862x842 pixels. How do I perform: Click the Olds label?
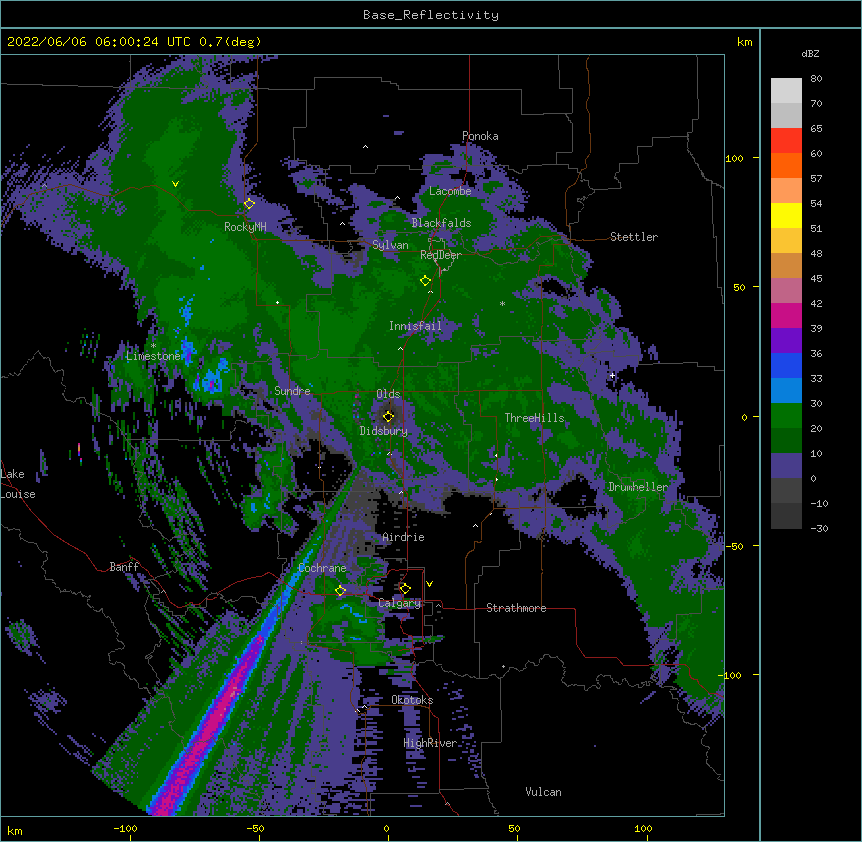coord(388,394)
